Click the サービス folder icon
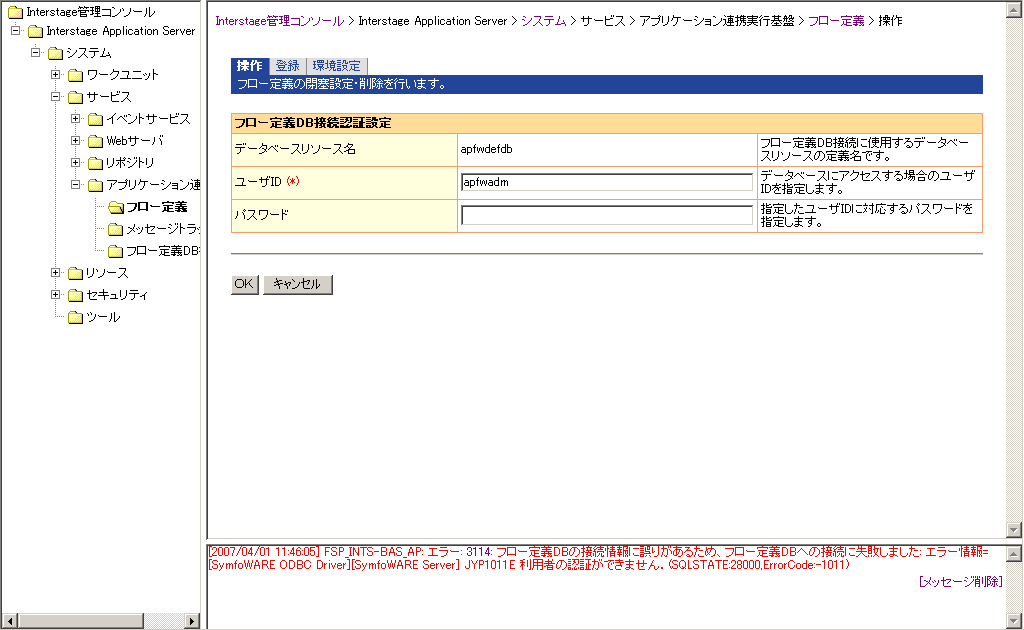This screenshot has height=630, width=1024. tap(76, 97)
